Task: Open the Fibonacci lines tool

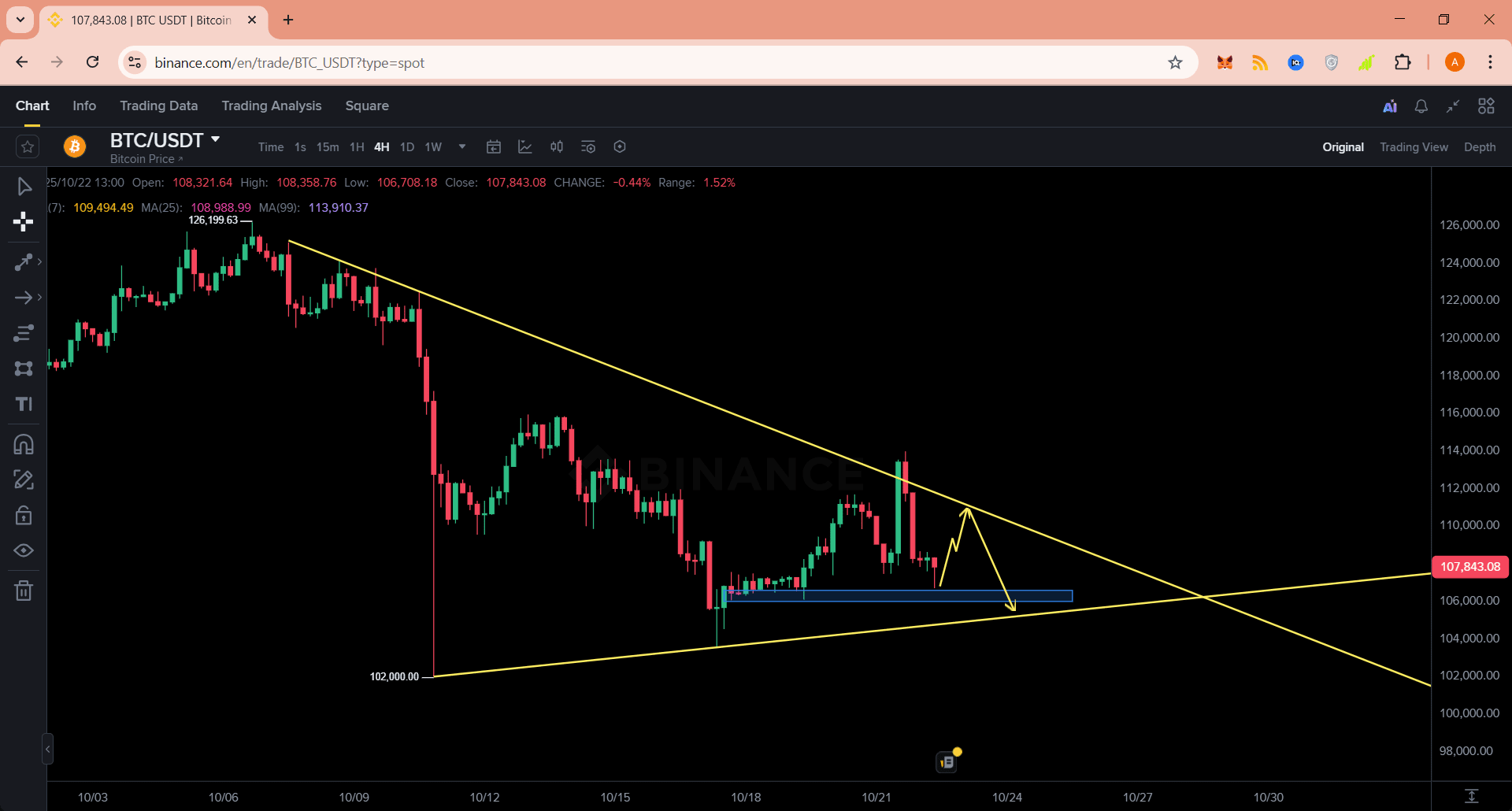Action: (24, 333)
